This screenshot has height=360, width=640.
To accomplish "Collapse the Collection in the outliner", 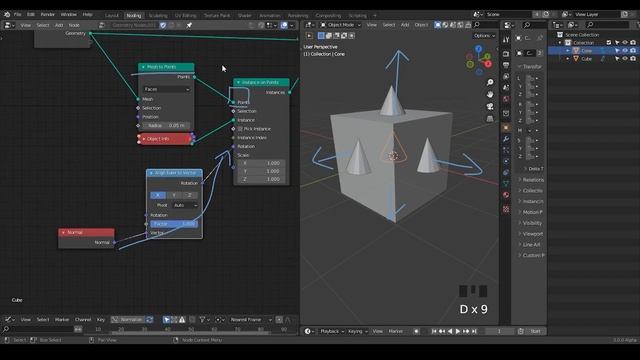I will [x=560, y=42].
